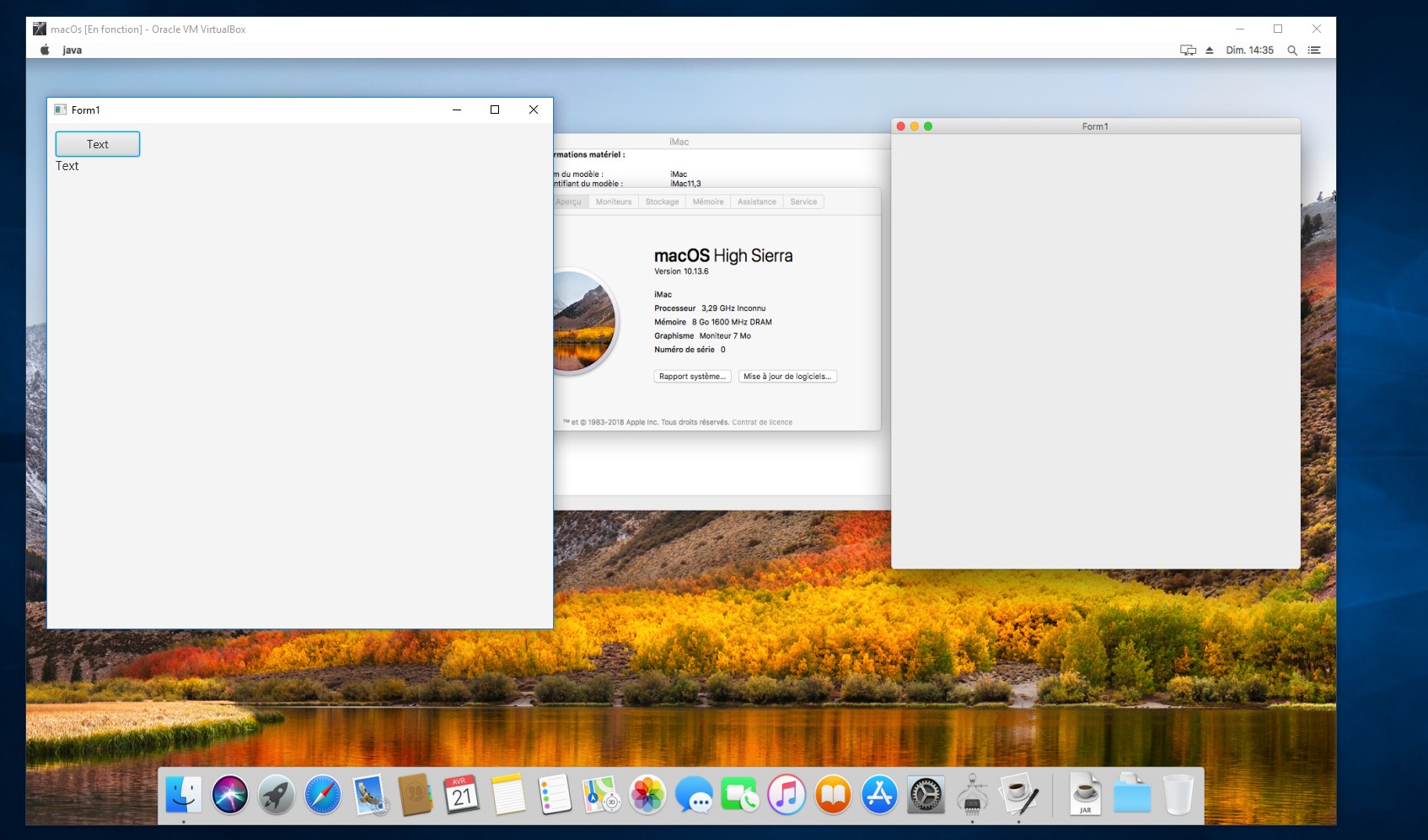This screenshot has height=840, width=1428.
Task: Open Mail stamp icon in Dock
Action: (370, 795)
